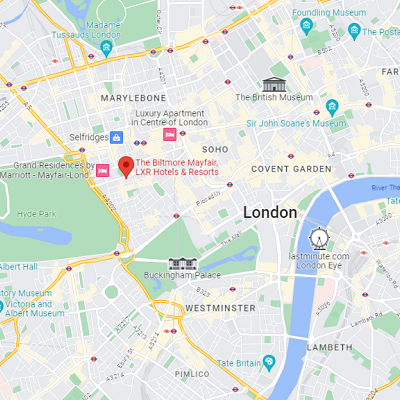The width and height of the screenshot is (400, 400).
Task: Click the Tate Britain teal marker
Action: (269, 363)
